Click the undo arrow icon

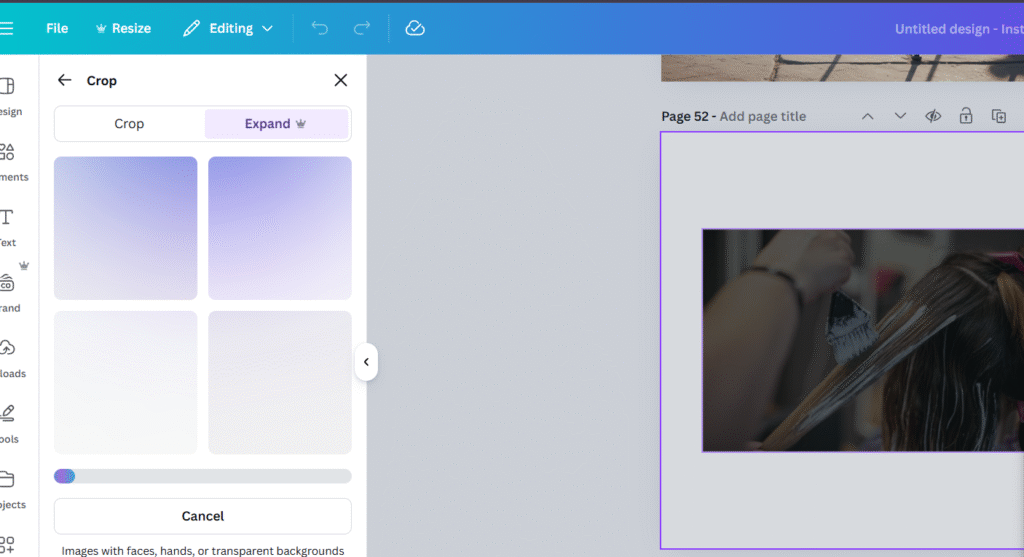pos(320,28)
